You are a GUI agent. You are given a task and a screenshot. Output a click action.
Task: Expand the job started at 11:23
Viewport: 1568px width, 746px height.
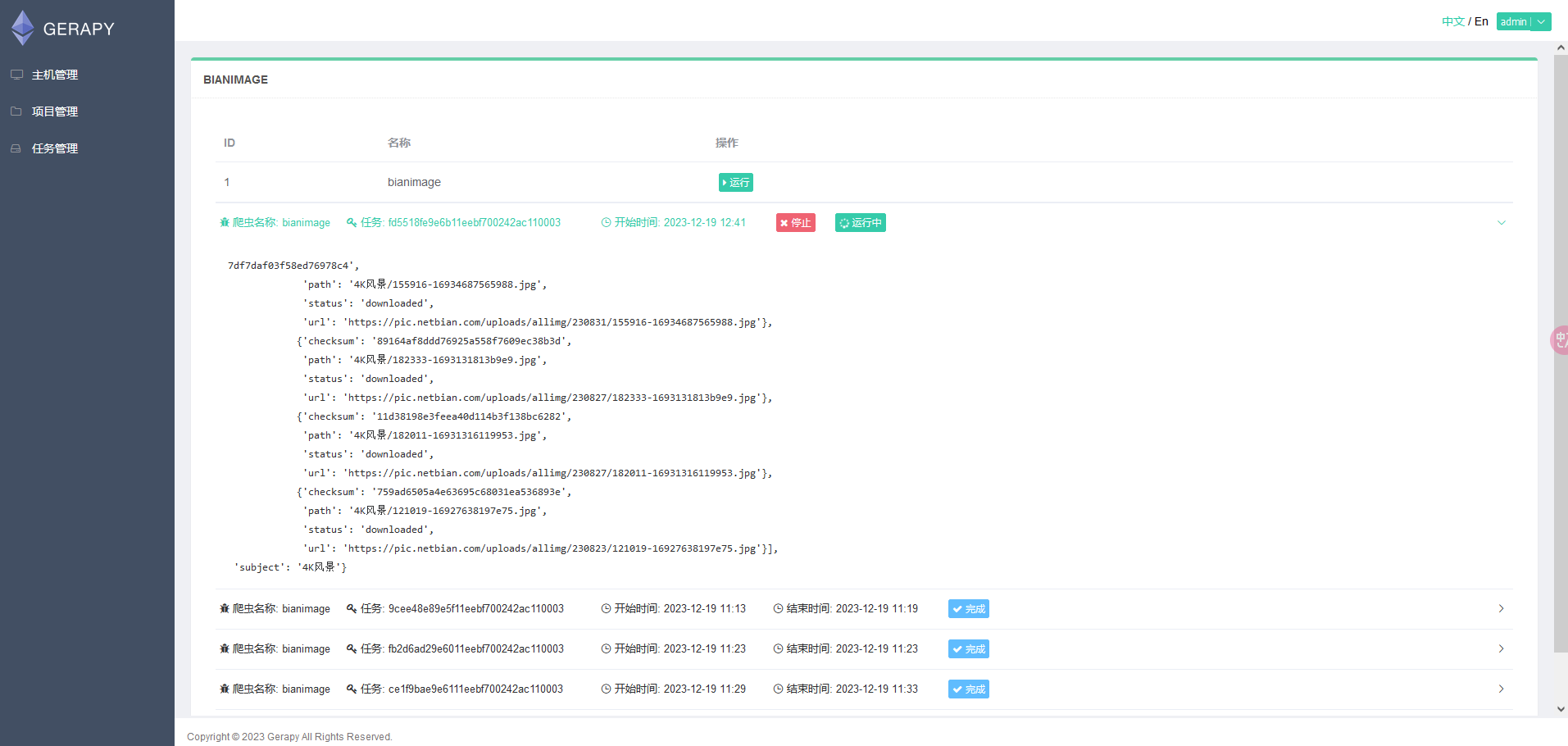[1501, 649]
